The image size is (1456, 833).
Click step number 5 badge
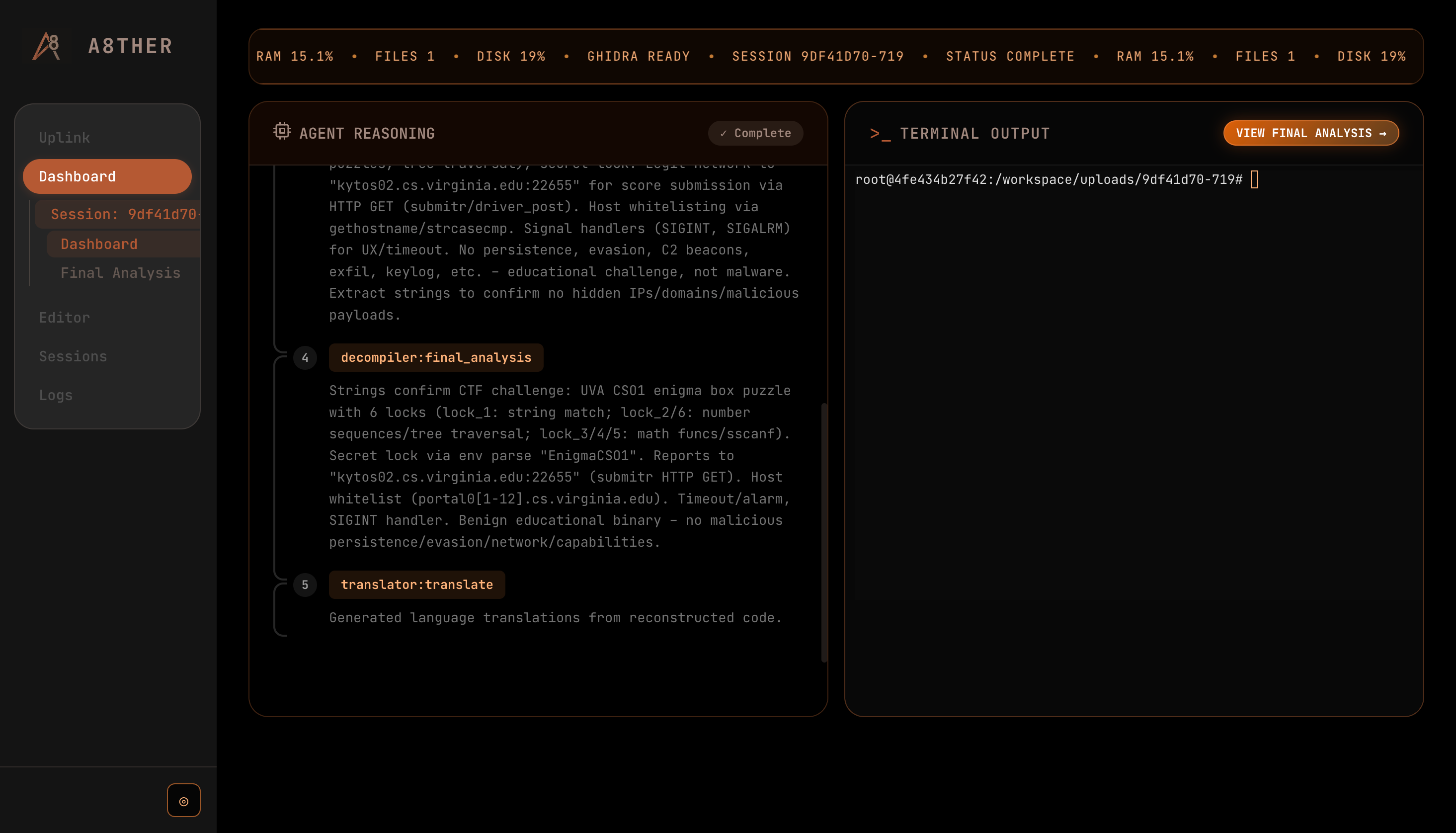click(x=305, y=584)
